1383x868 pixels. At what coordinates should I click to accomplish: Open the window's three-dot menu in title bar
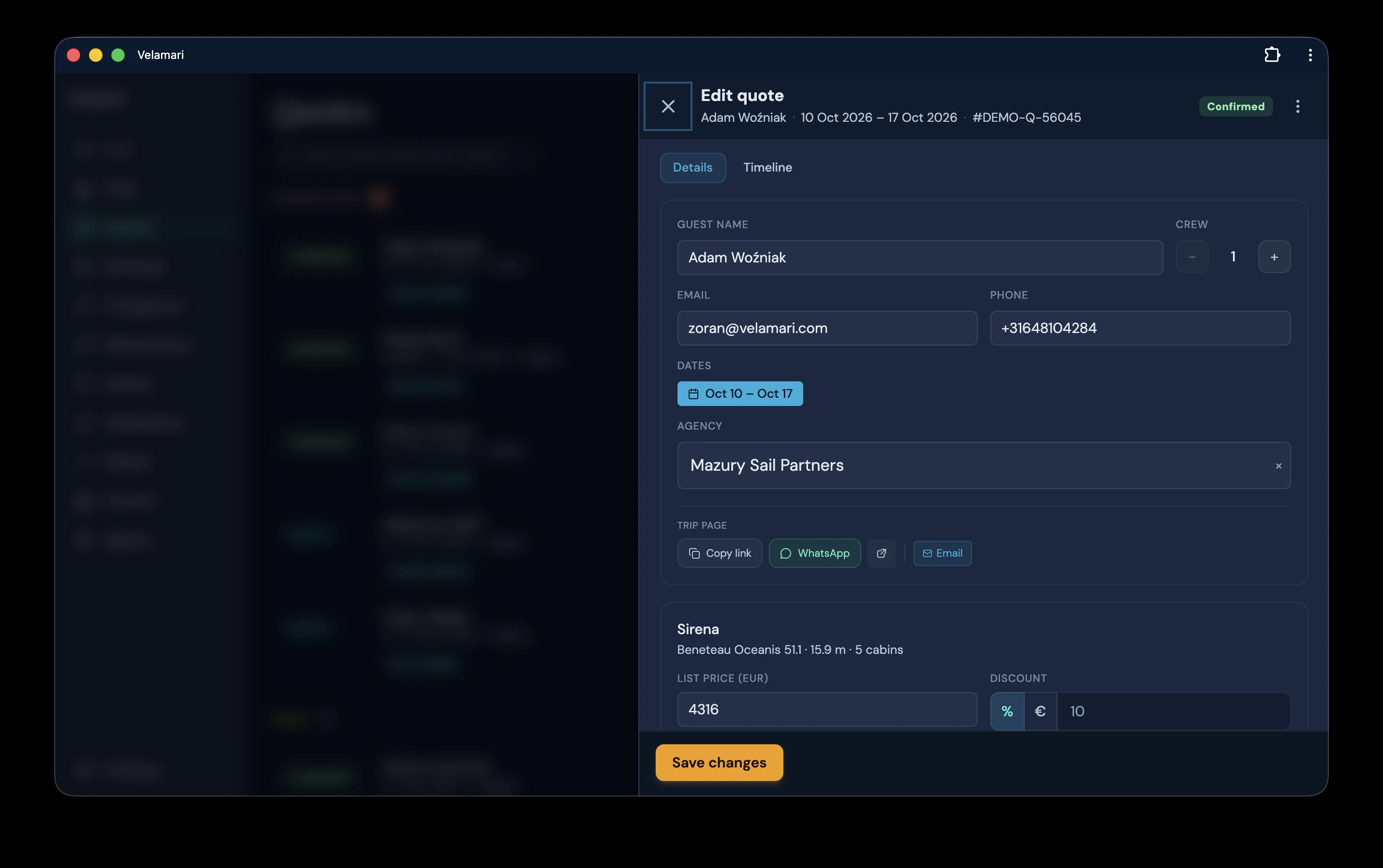[x=1310, y=55]
